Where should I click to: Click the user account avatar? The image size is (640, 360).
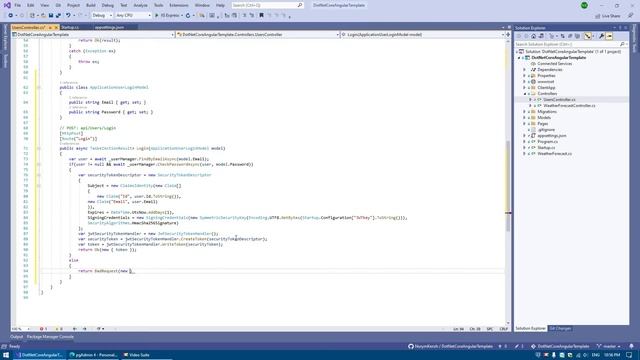coord(584,5)
